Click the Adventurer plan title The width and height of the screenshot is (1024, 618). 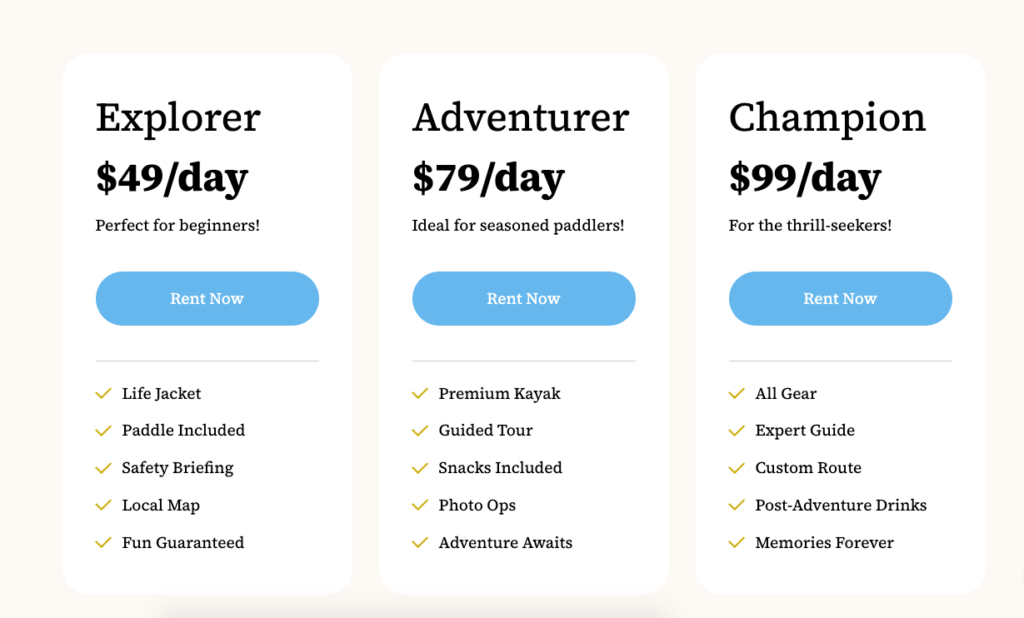(520, 118)
